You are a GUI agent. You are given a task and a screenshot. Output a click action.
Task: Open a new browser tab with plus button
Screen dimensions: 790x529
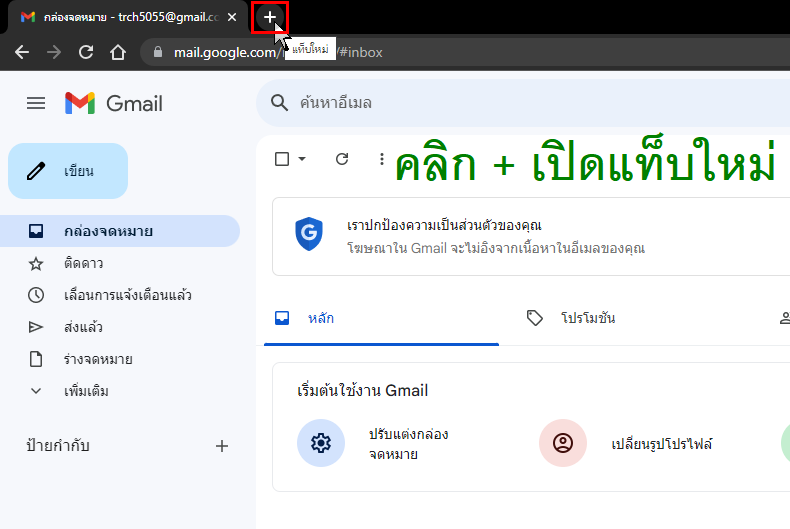click(x=270, y=17)
